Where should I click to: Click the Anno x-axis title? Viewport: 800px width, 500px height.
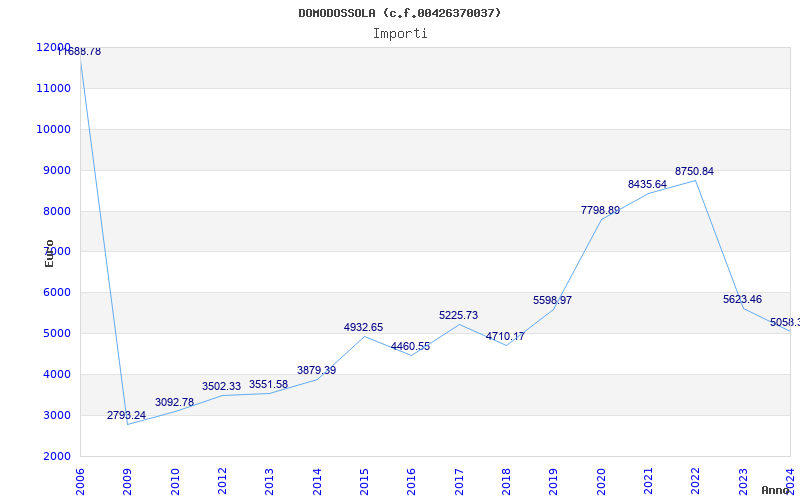pos(775,490)
